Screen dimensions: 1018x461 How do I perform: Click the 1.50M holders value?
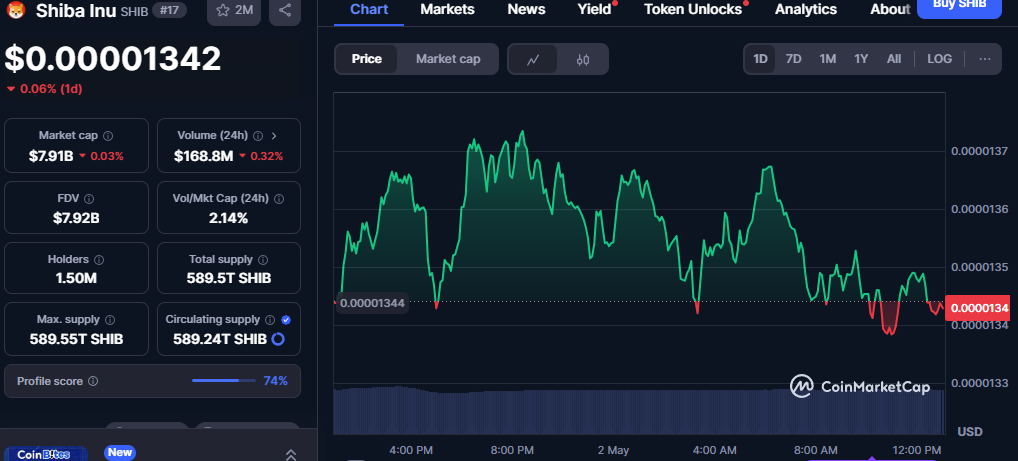(x=76, y=279)
